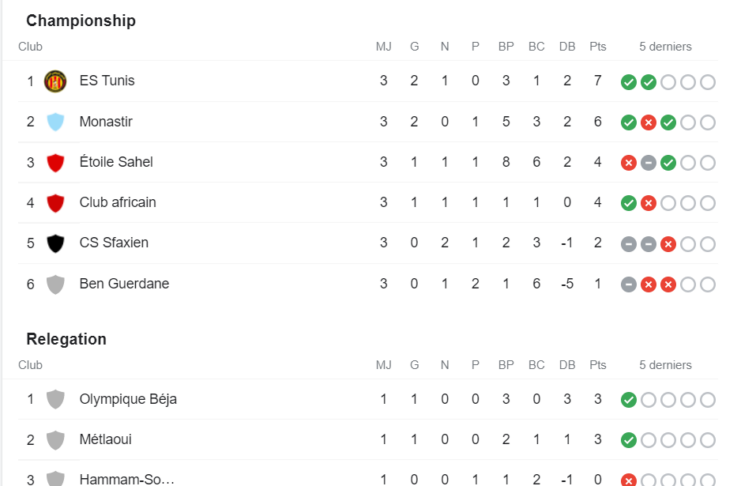Viewport: 741px width, 486px height.
Task: Click Ben Guerdane's gray shield icon
Action: pyautogui.click(x=55, y=284)
